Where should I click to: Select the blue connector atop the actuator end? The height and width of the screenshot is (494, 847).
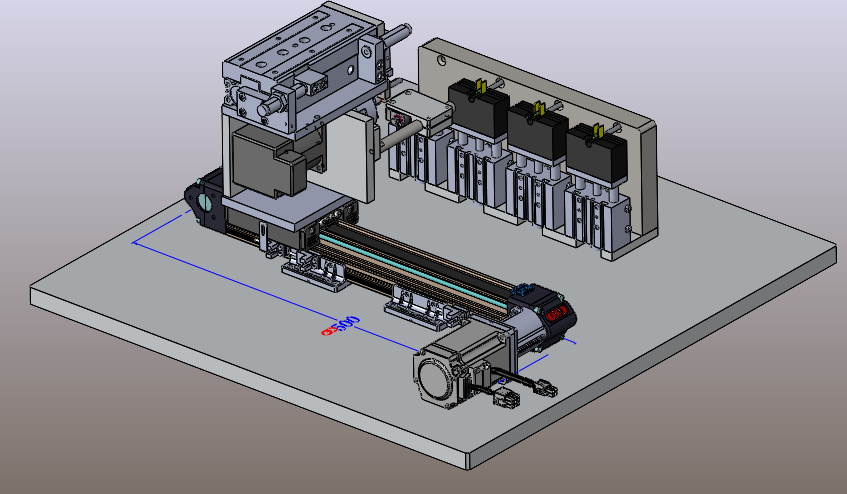521,290
